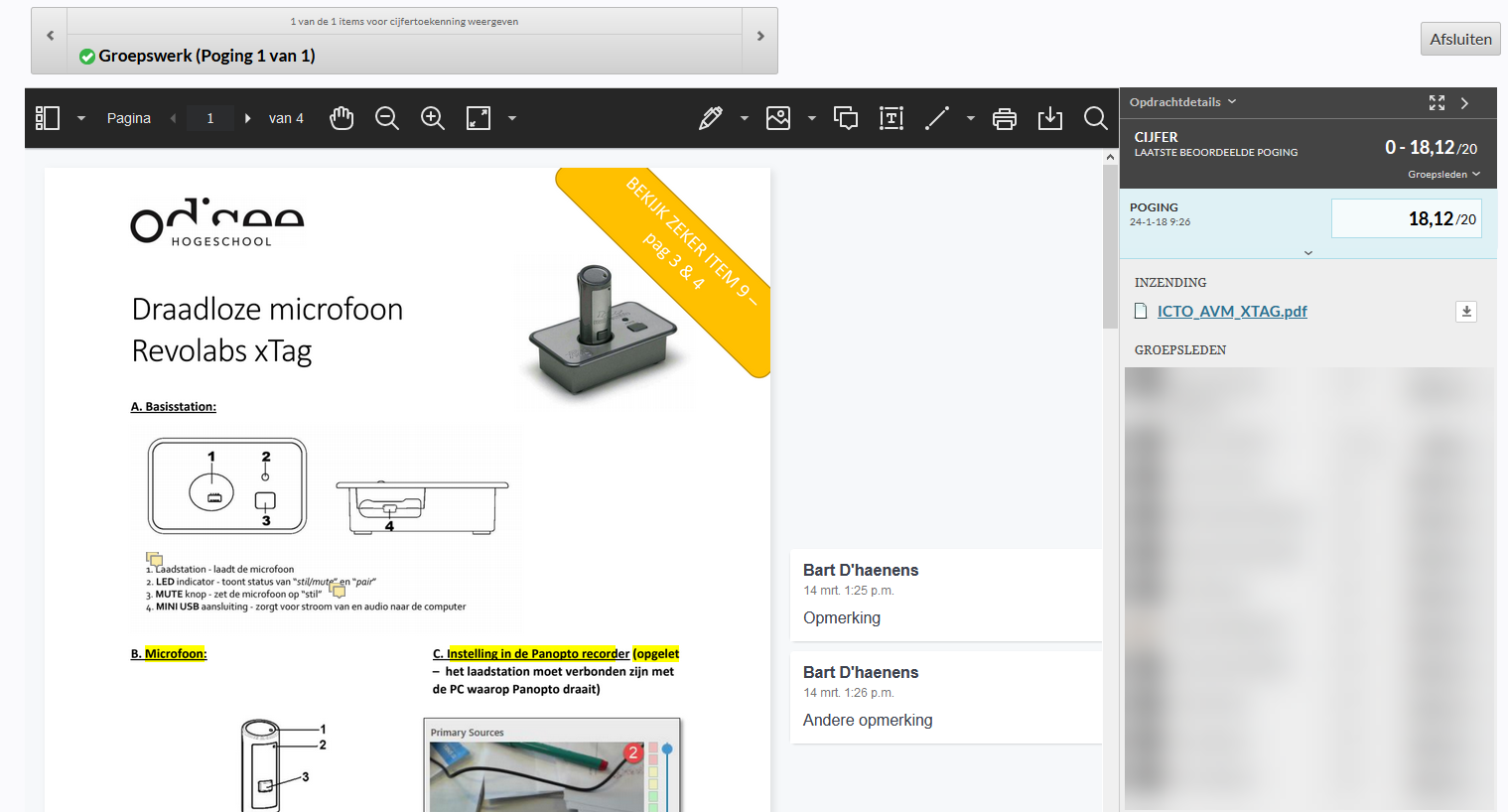This screenshot has height=812, width=1508.
Task: Click the CIJFER grade 0 - 18,12
Action: [1431, 148]
